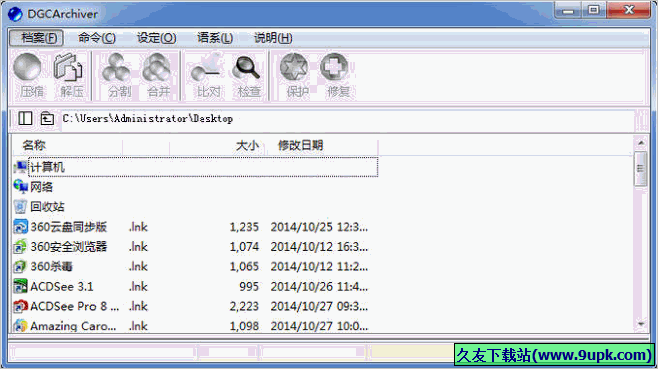Click the 回收站 recycle bin icon
Image resolution: width=658 pixels, height=369 pixels.
20,207
